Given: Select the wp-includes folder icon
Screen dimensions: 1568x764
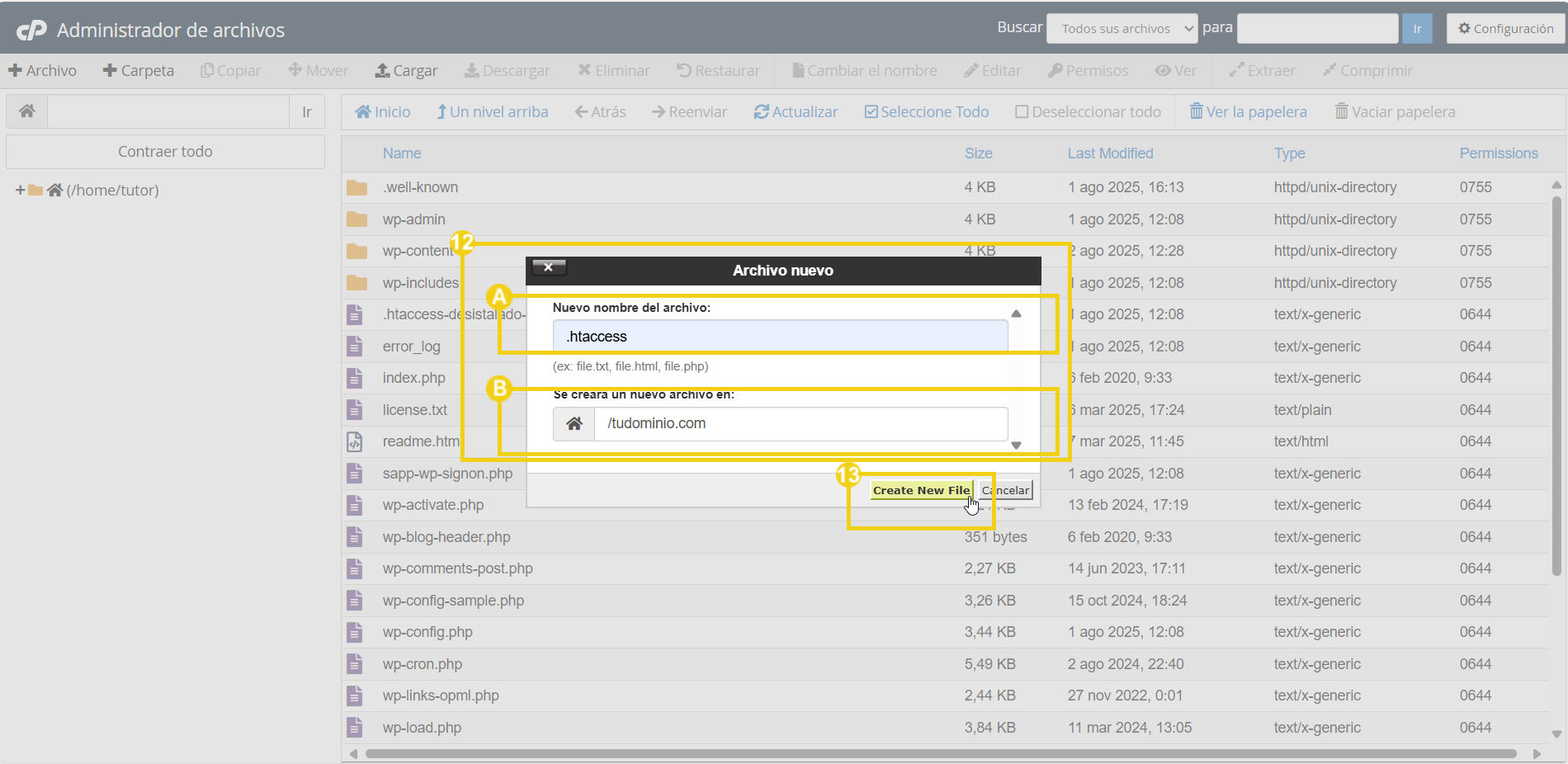Looking at the screenshot, I should click(357, 283).
